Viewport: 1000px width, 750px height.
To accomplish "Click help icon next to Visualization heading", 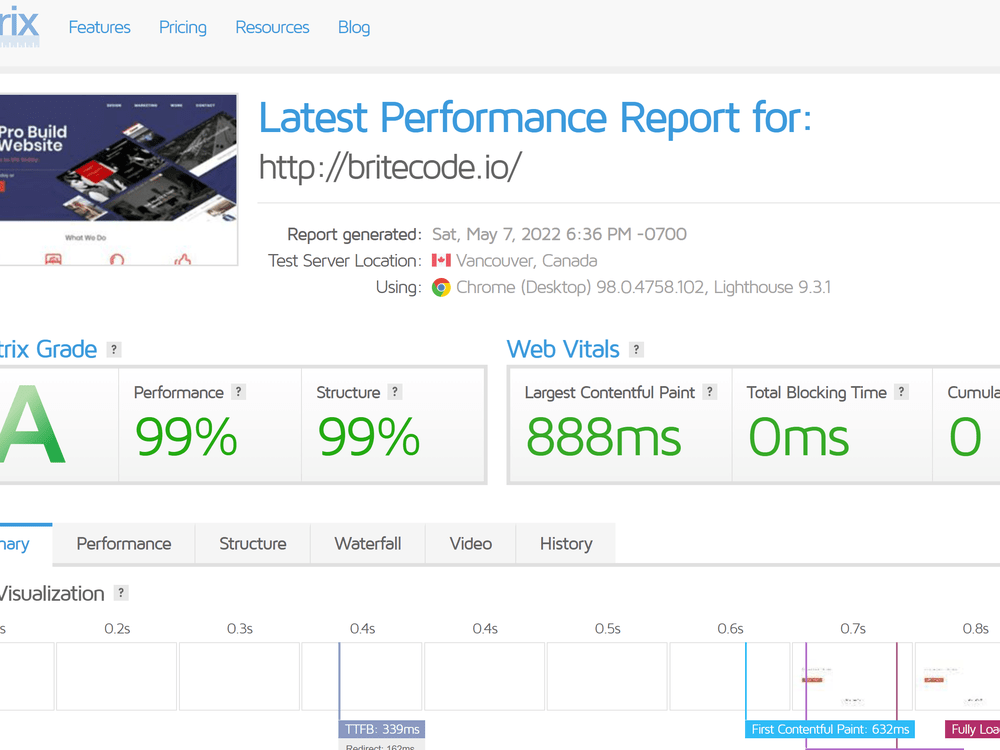I will 121,592.
